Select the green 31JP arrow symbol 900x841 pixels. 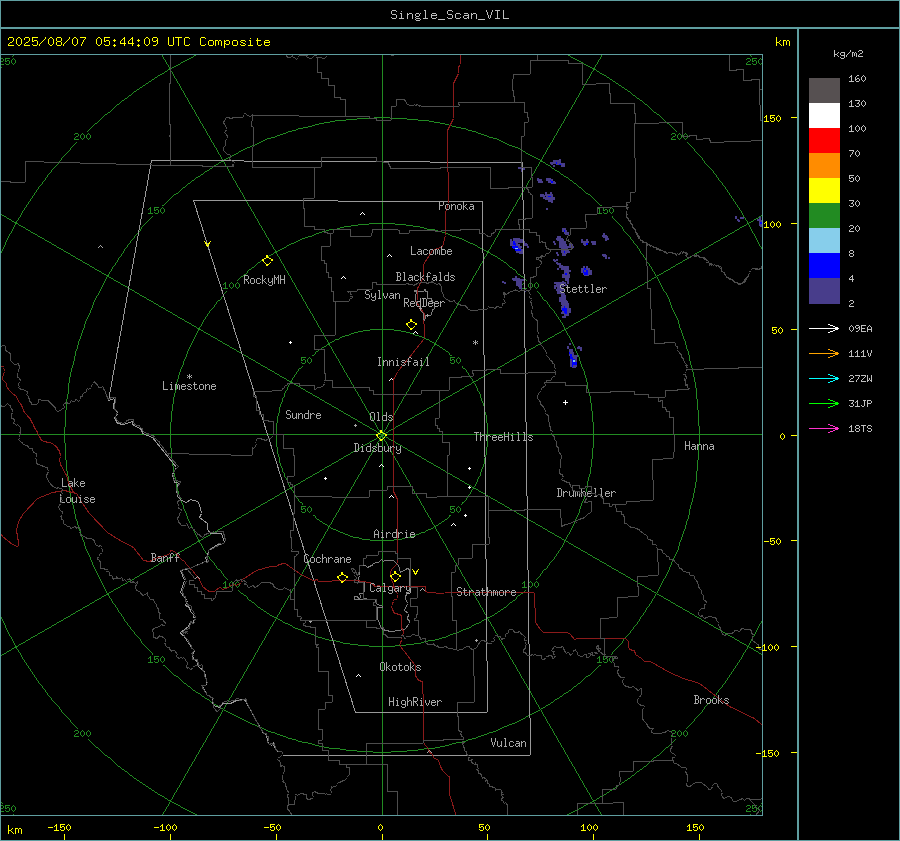click(x=824, y=404)
